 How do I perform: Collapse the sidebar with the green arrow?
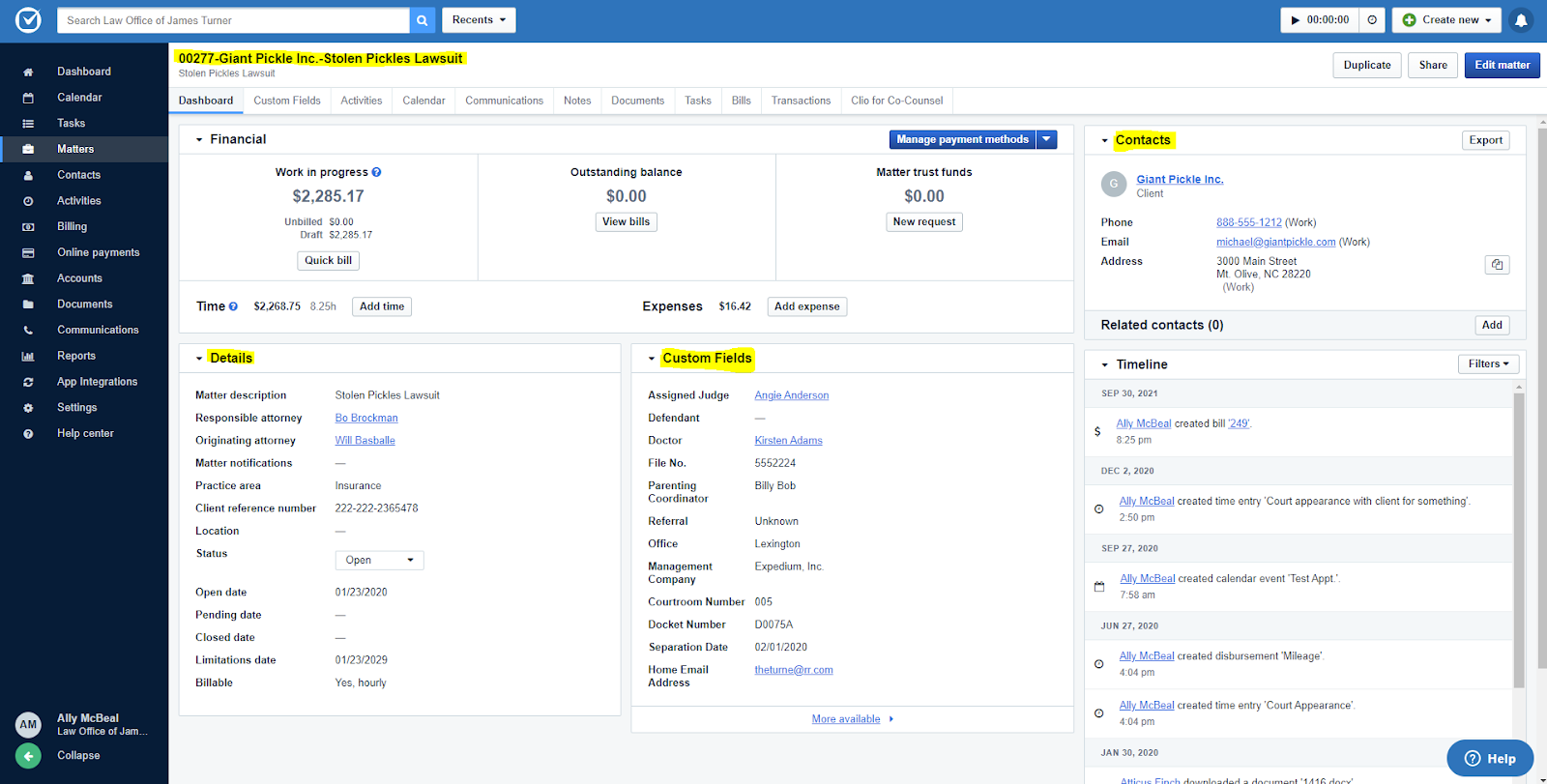(x=28, y=756)
